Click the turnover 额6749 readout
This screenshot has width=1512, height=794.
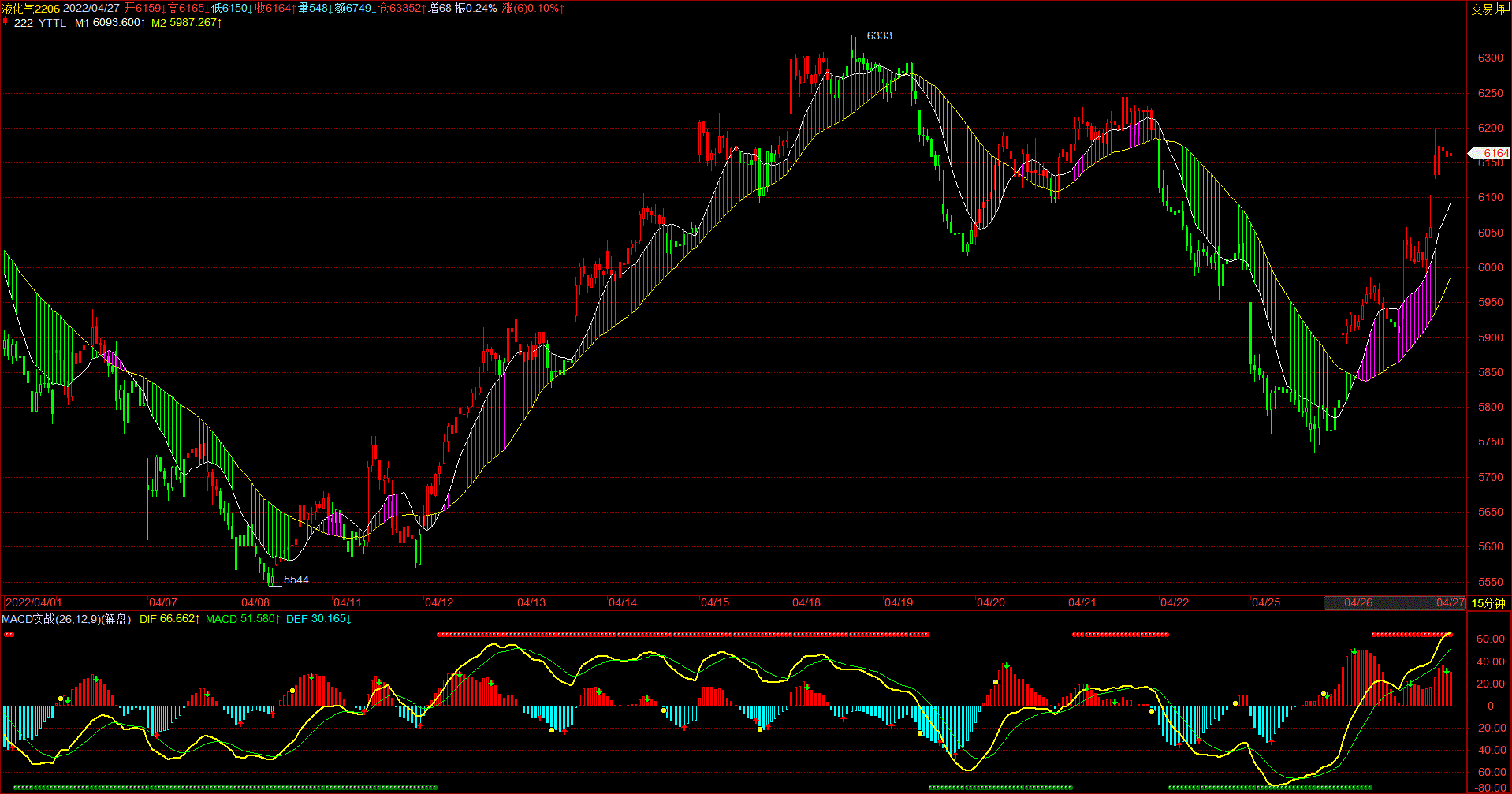(x=356, y=9)
